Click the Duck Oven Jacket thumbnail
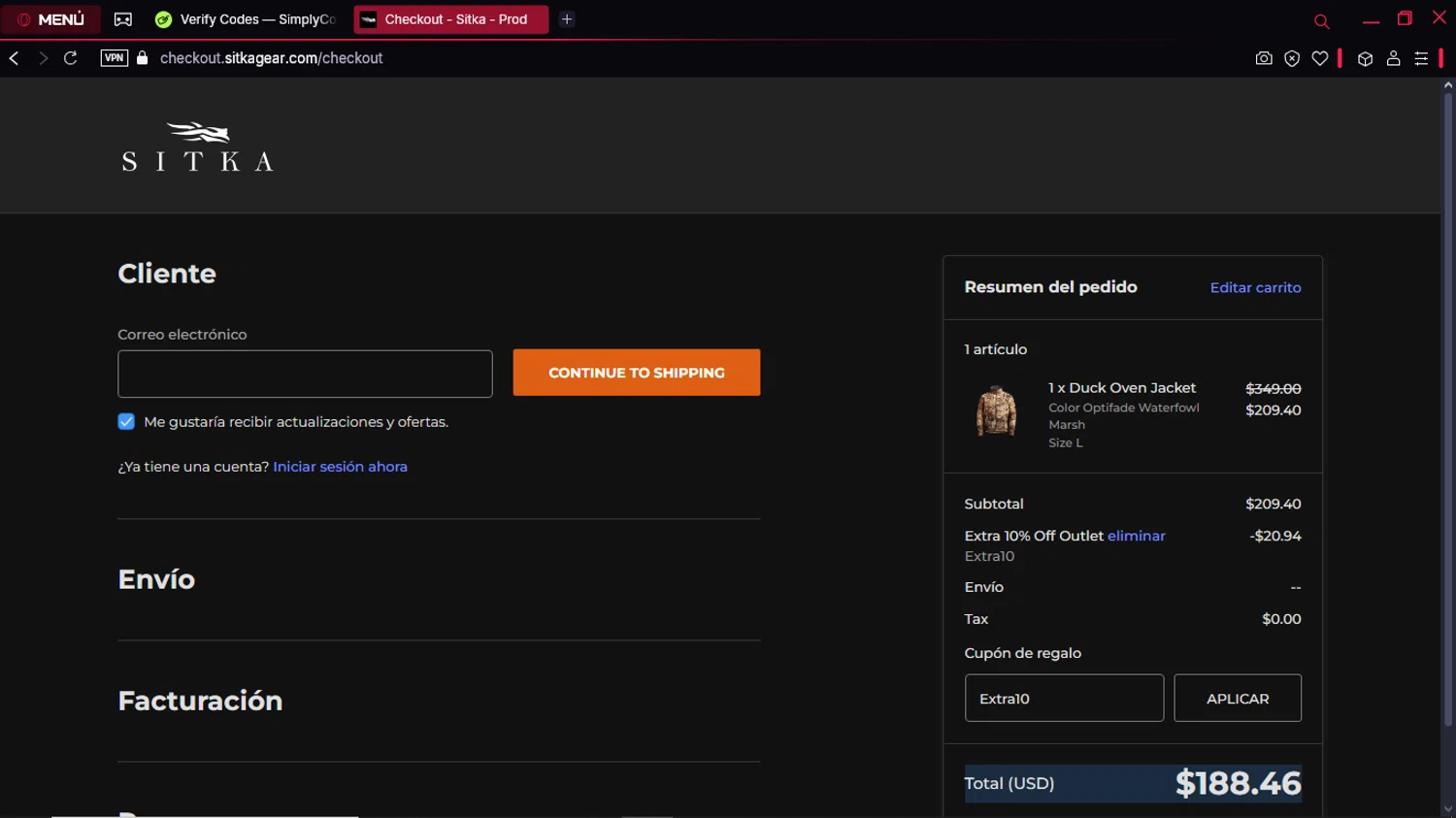This screenshot has height=818, width=1456. (x=996, y=411)
